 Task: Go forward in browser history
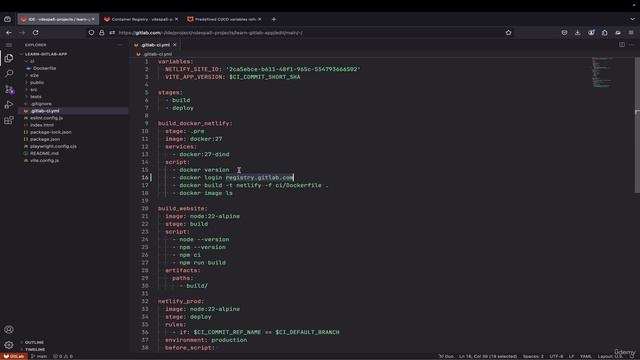pos(22,32)
